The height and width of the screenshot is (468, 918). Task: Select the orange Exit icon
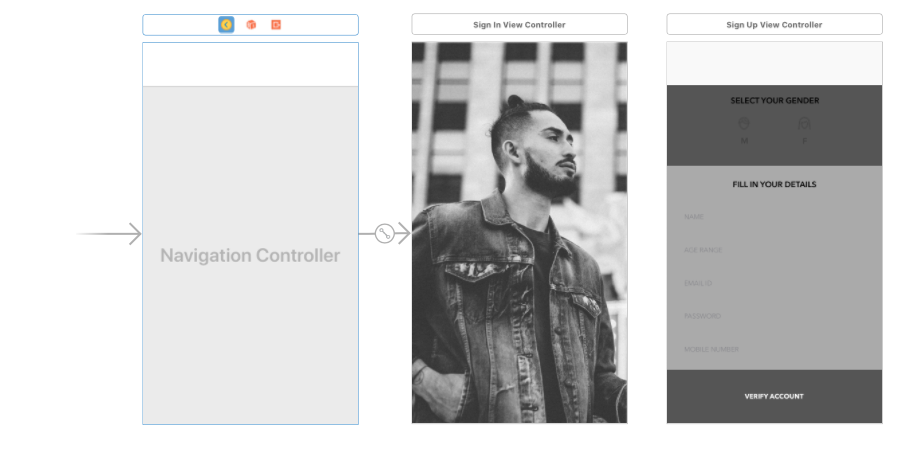coord(276,25)
